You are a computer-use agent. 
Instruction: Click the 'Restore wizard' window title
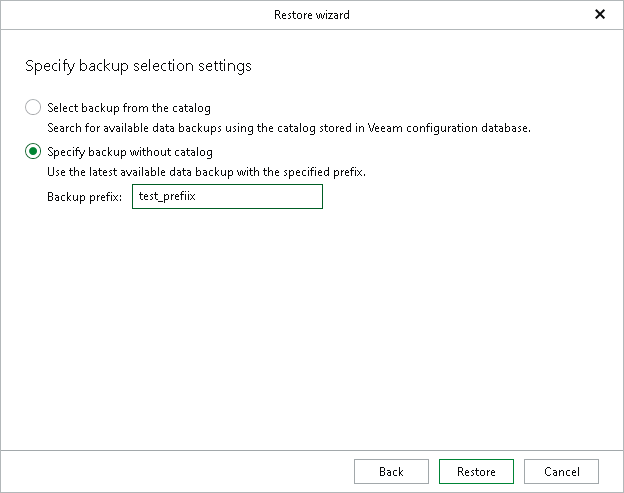(x=311, y=15)
